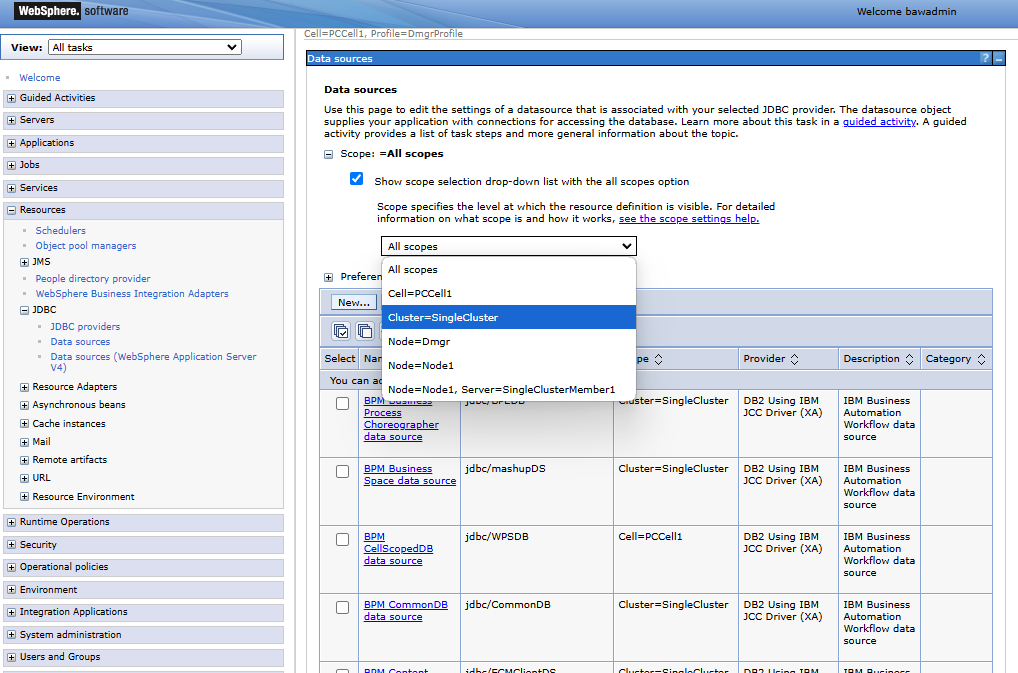Collapse the Scope section minus icon

(x=329, y=154)
